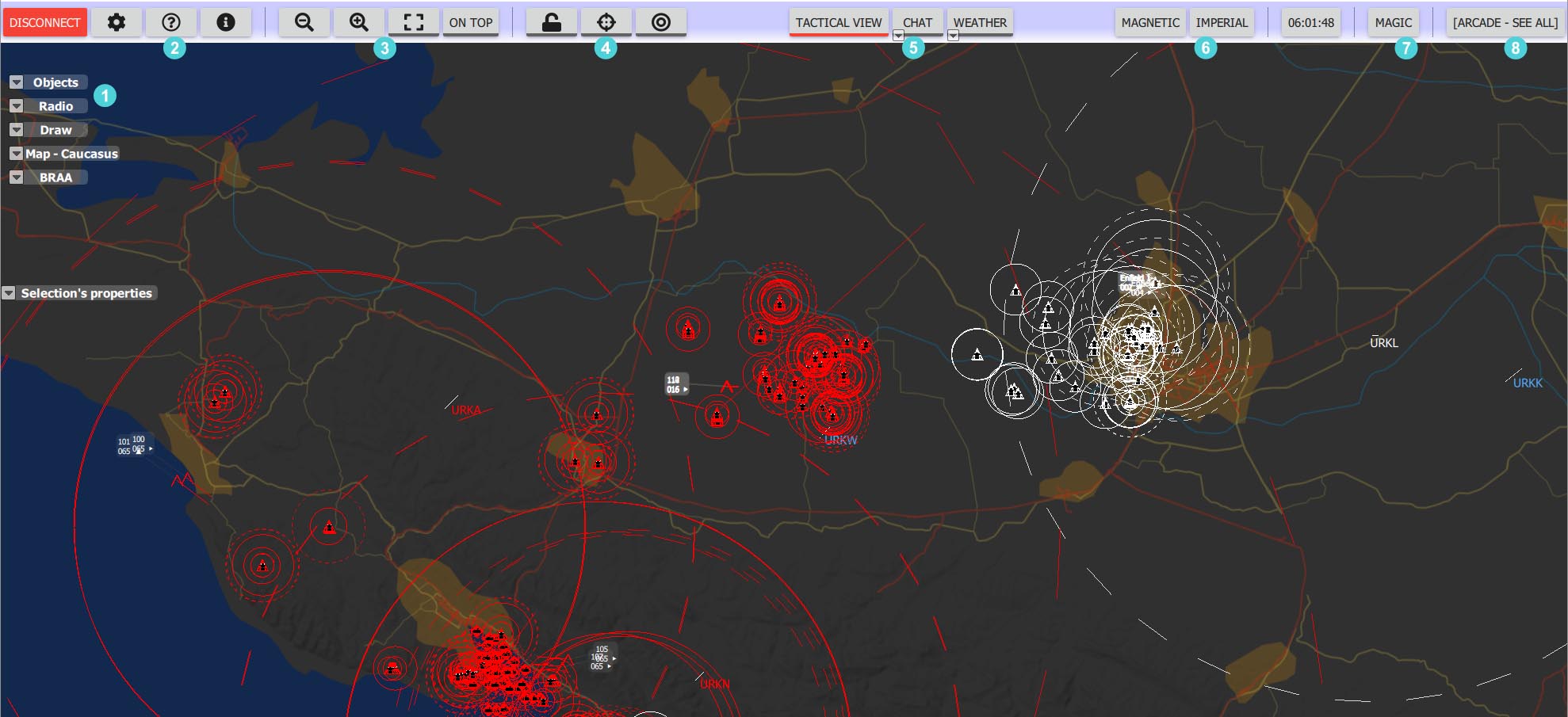Expand the Map - Caucasus panel

tap(16, 154)
